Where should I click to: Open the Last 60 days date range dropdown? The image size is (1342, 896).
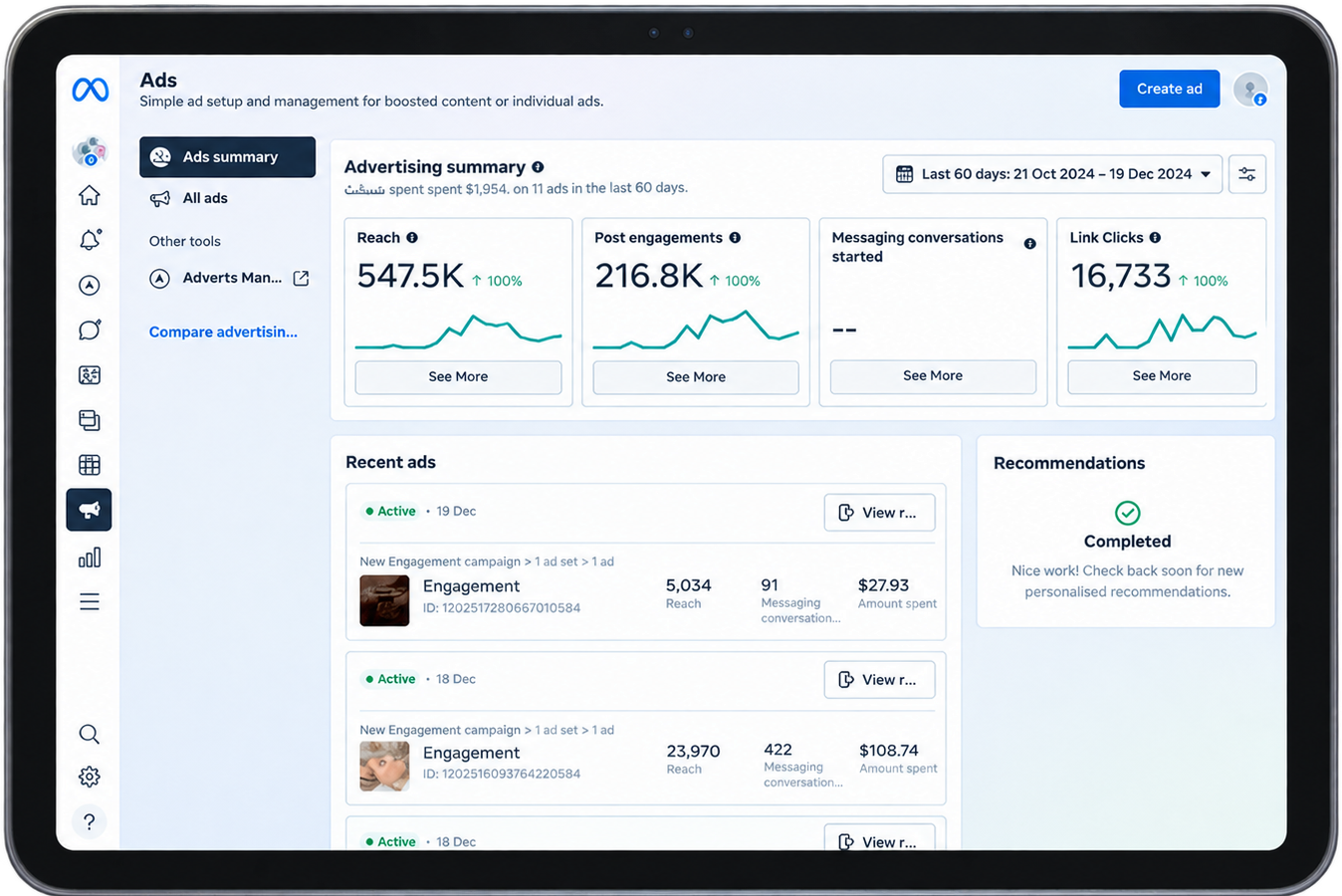tap(1052, 174)
